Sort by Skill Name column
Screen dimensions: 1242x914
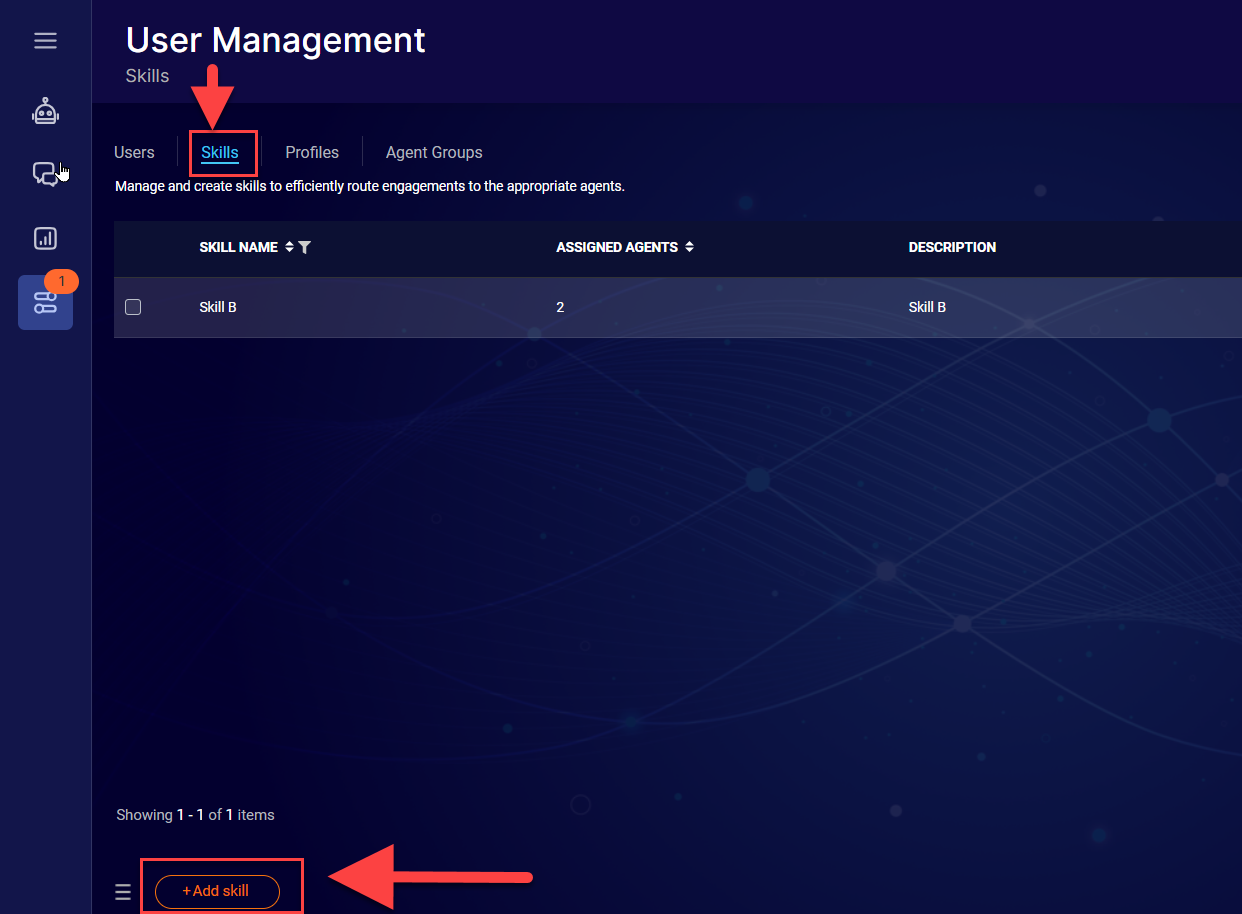coord(290,247)
